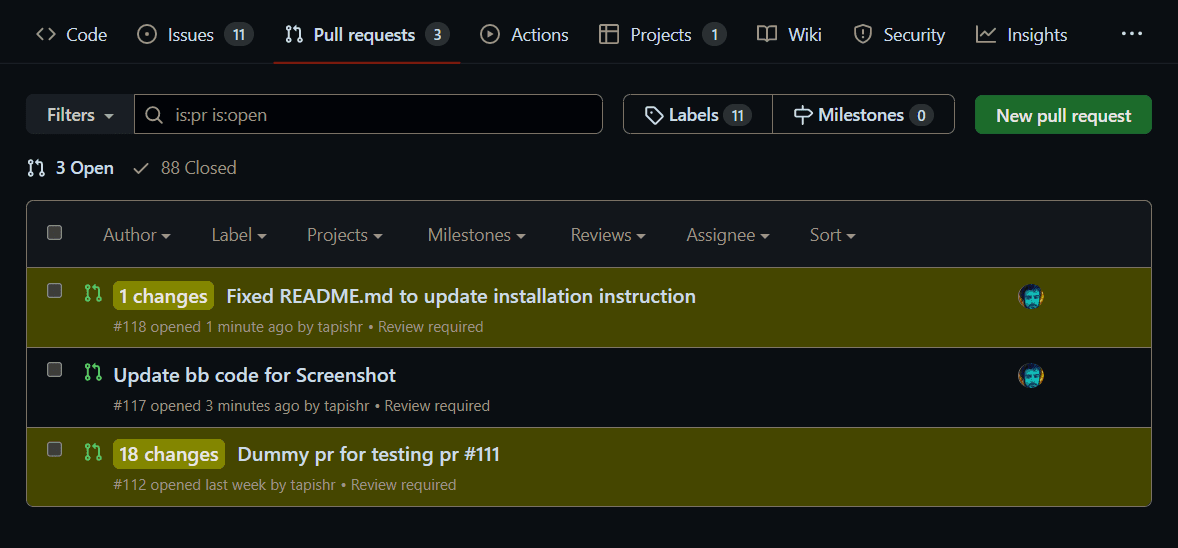Open the 88 Closed pull requests link
The width and height of the screenshot is (1178, 548).
pos(186,168)
